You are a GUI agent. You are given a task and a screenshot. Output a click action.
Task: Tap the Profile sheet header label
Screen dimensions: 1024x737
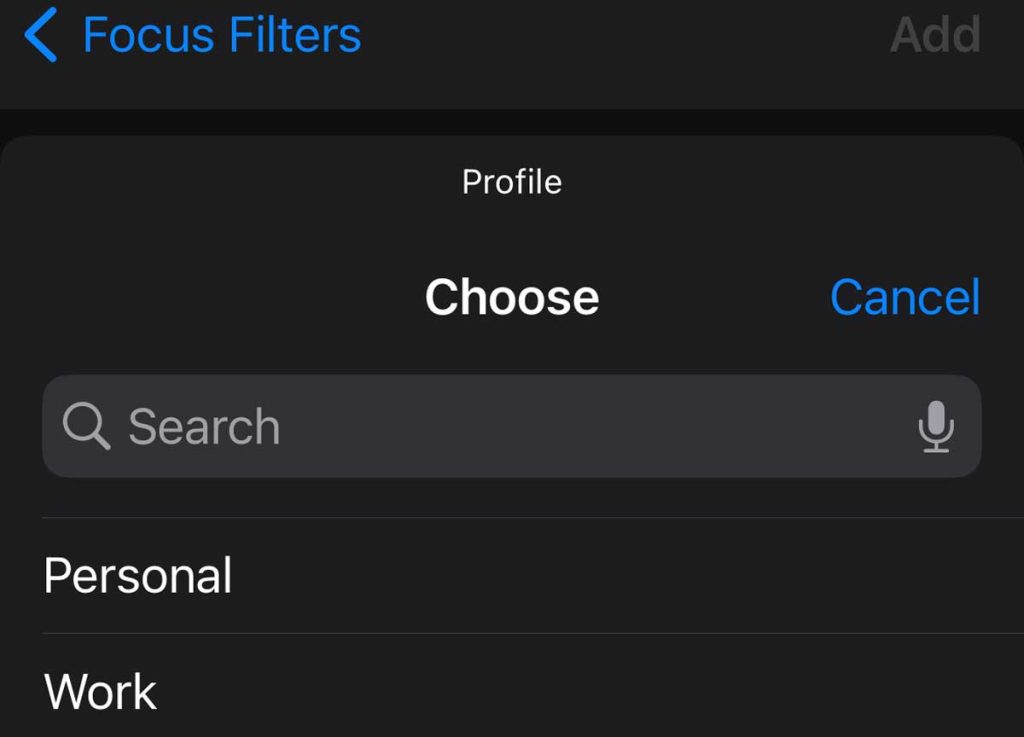coord(512,182)
